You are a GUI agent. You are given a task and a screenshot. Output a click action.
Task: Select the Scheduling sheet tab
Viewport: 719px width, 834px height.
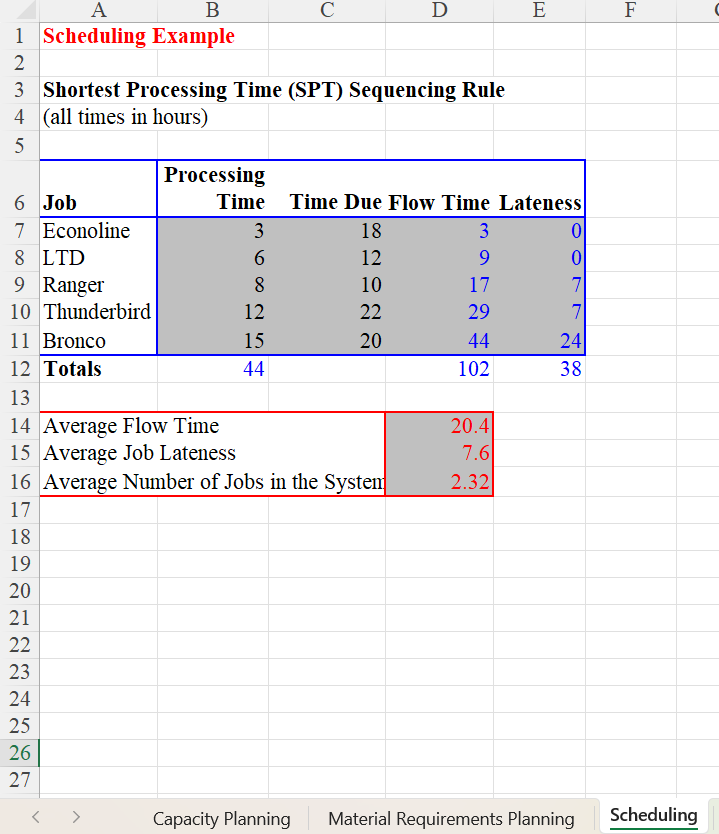(653, 815)
